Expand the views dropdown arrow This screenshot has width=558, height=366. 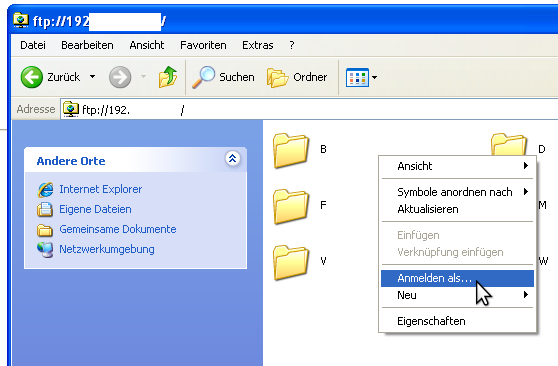click(374, 77)
